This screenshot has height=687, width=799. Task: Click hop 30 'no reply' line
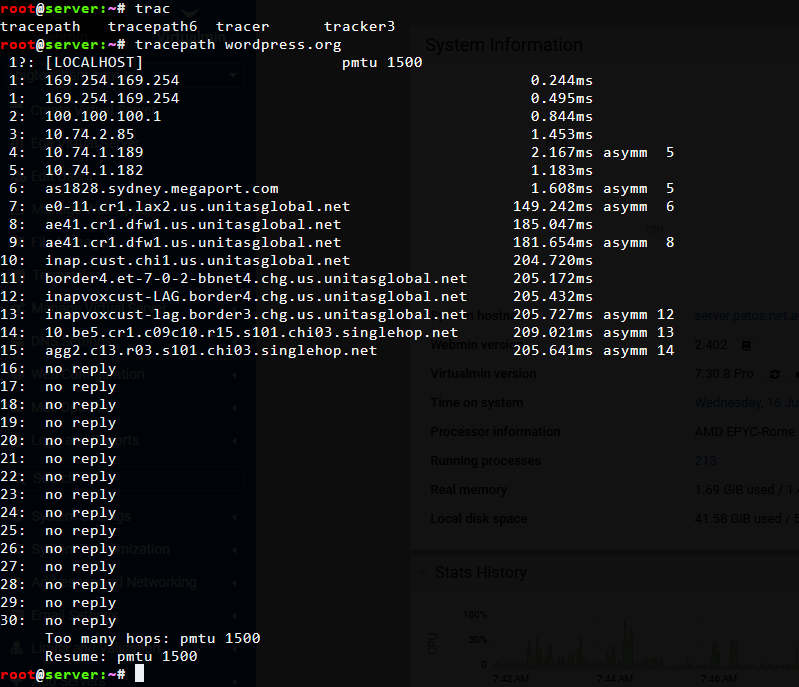81,621
